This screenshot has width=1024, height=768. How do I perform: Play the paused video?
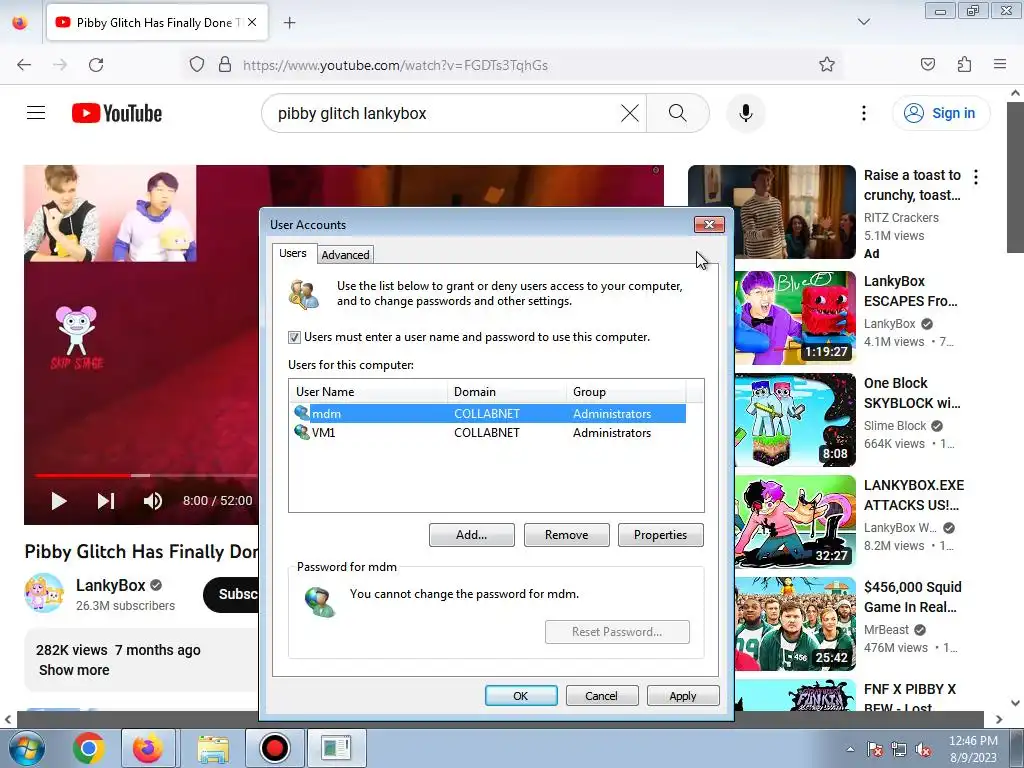coord(59,501)
